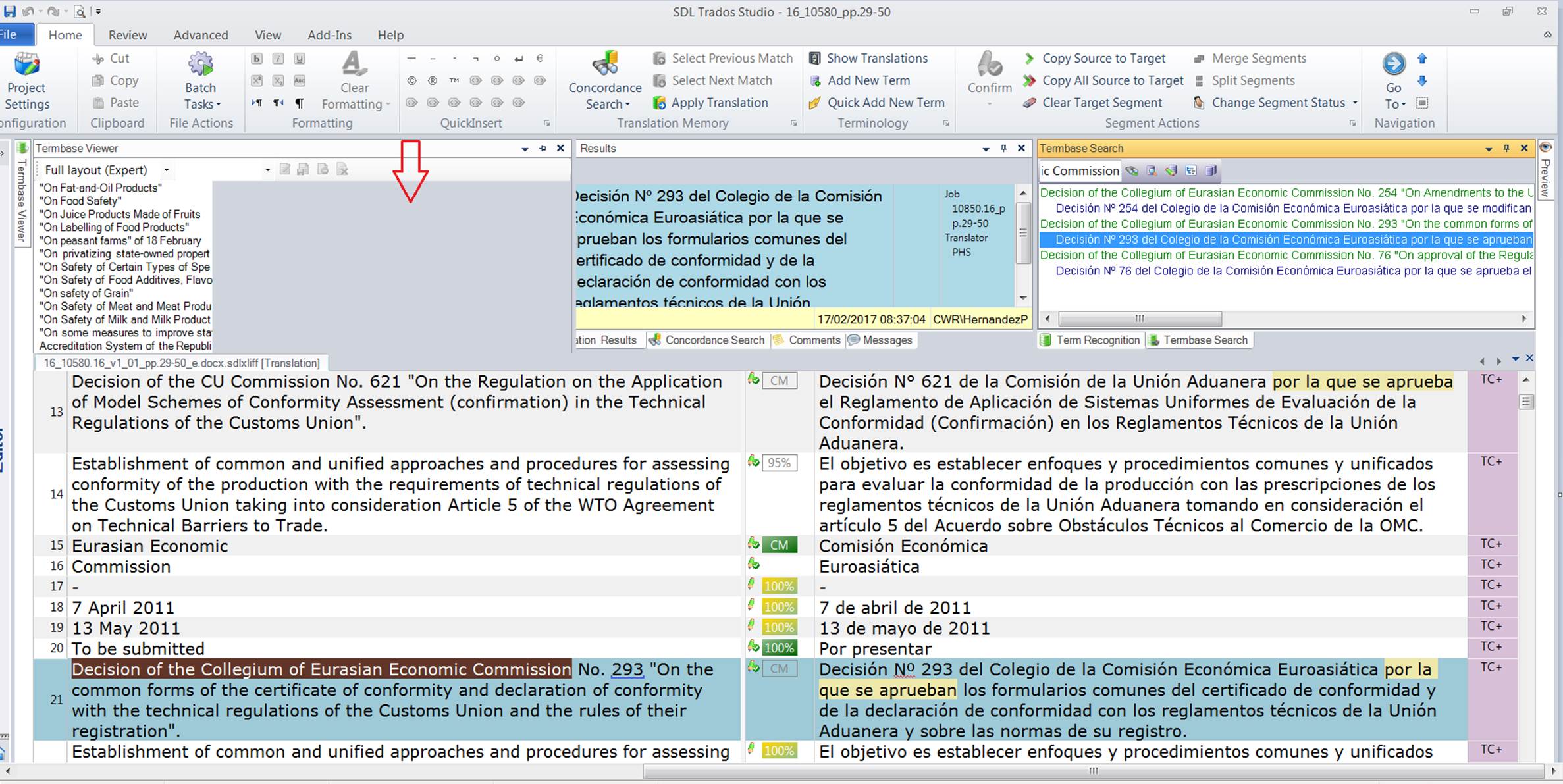Select "On Food Safety" termbase entry

tap(80, 201)
